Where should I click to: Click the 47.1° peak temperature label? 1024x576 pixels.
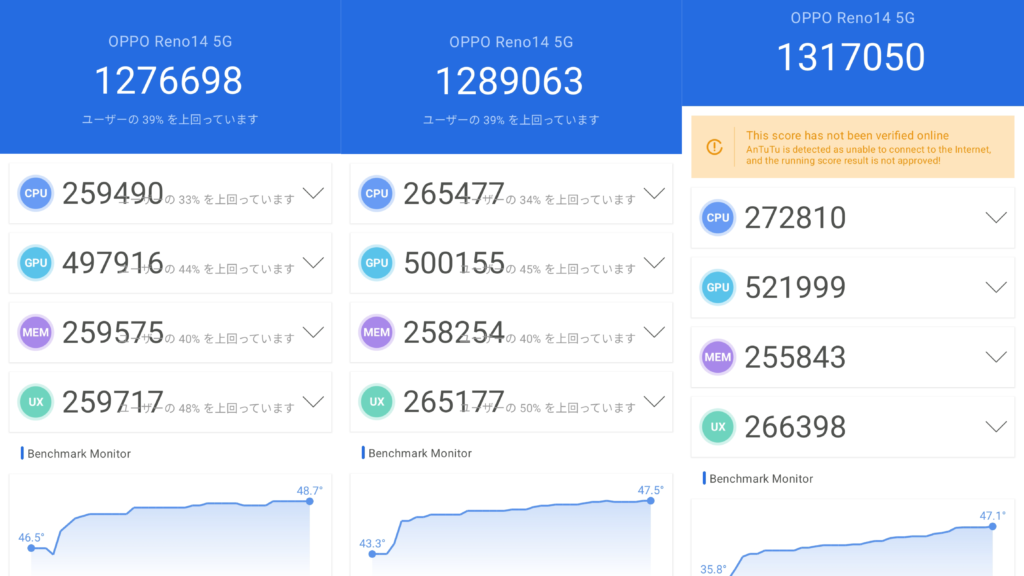(992, 516)
